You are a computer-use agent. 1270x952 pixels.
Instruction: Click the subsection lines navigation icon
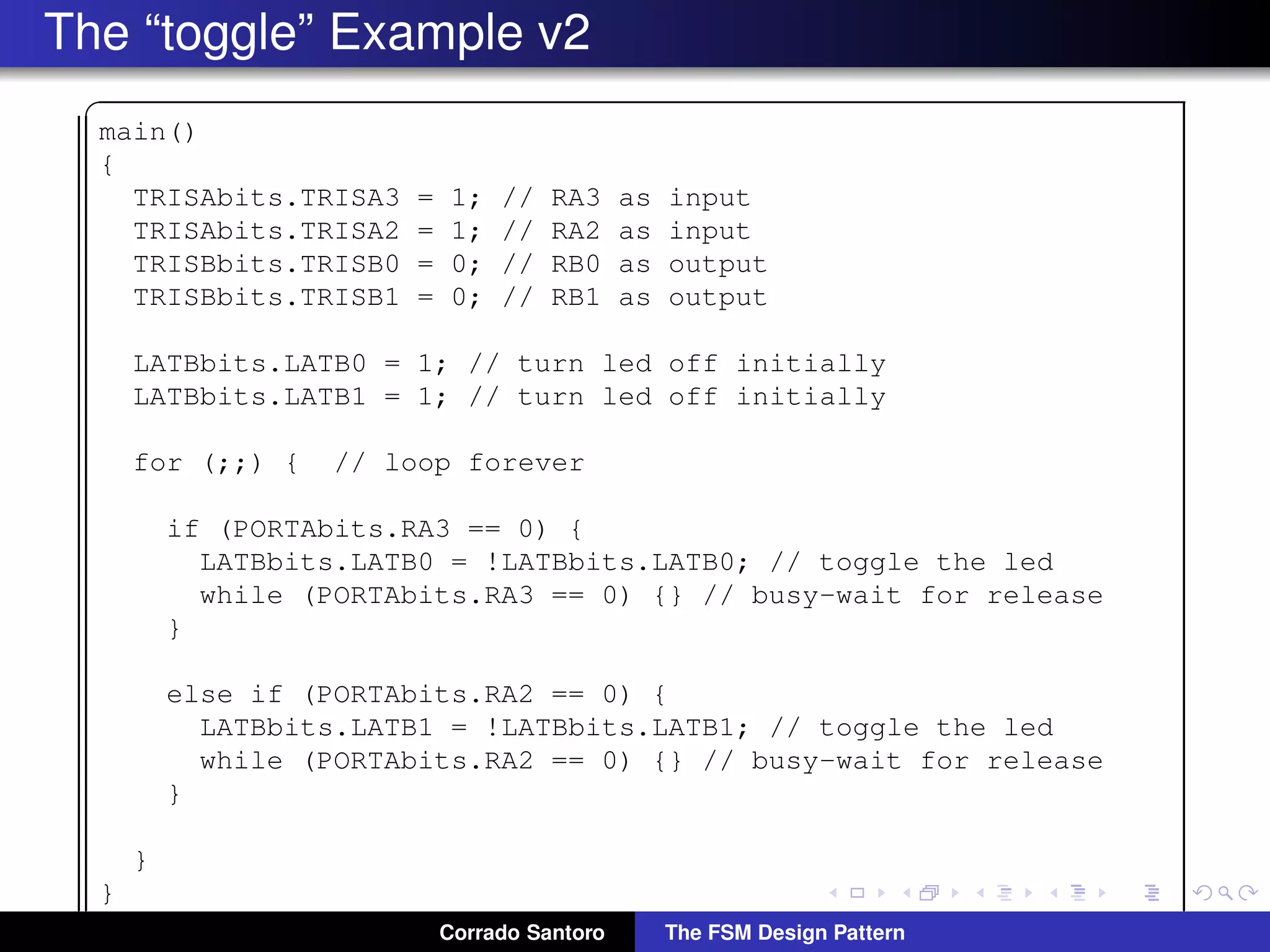[1005, 892]
